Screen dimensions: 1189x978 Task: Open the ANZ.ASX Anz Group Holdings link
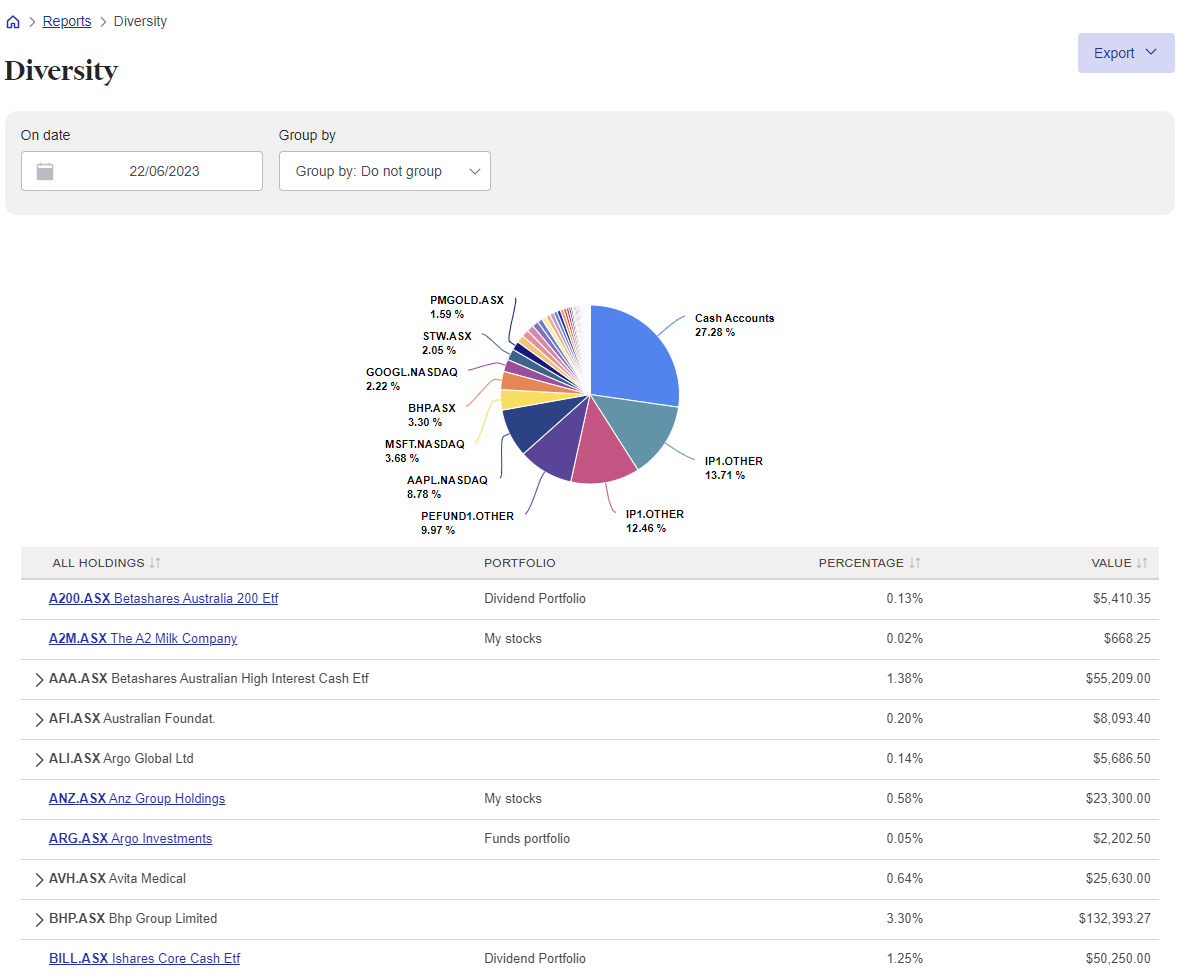(137, 798)
